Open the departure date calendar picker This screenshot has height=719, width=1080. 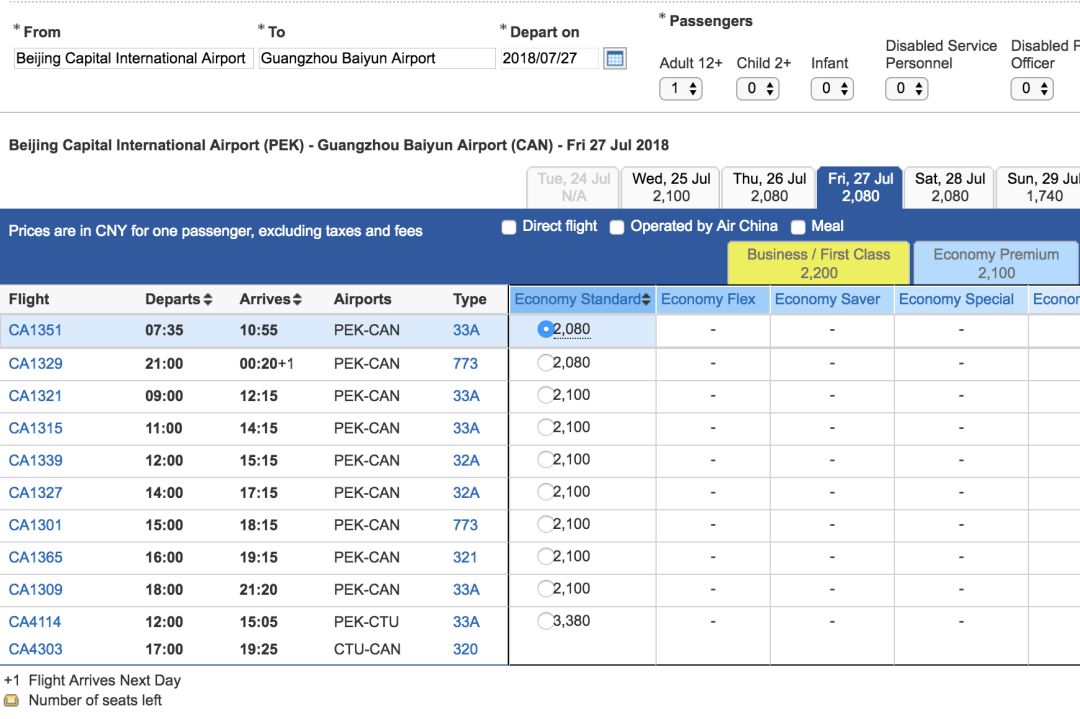(x=614, y=59)
